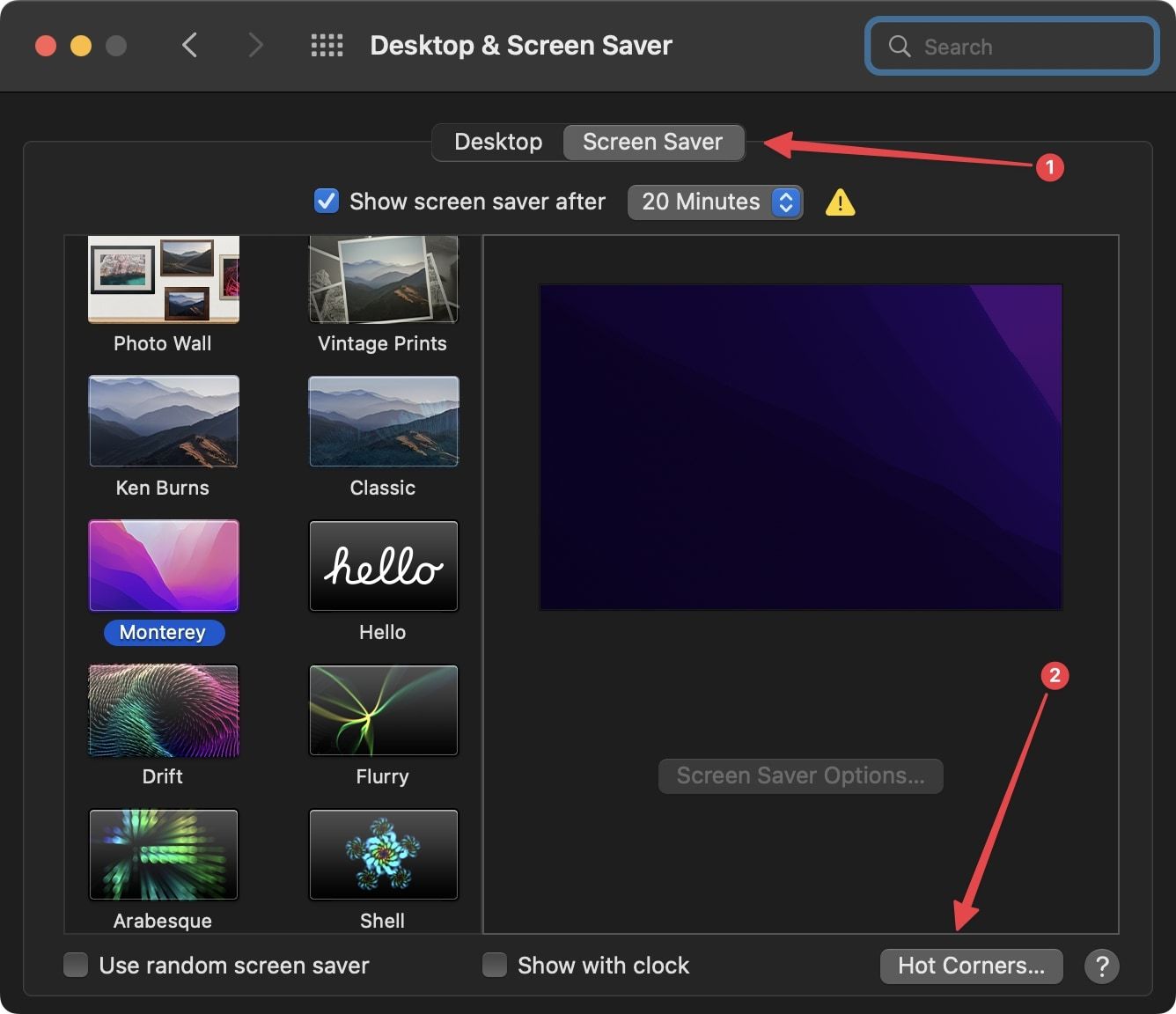Enable Use random screen saver
The image size is (1176, 1014).
[x=75, y=965]
